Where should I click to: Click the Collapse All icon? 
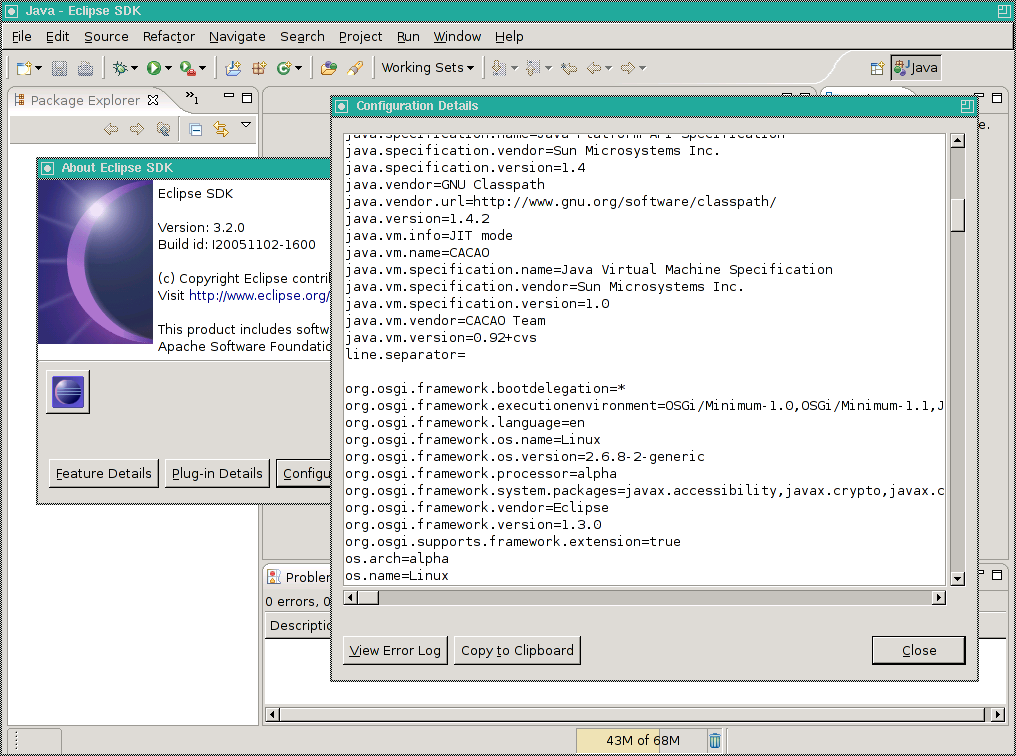click(196, 130)
